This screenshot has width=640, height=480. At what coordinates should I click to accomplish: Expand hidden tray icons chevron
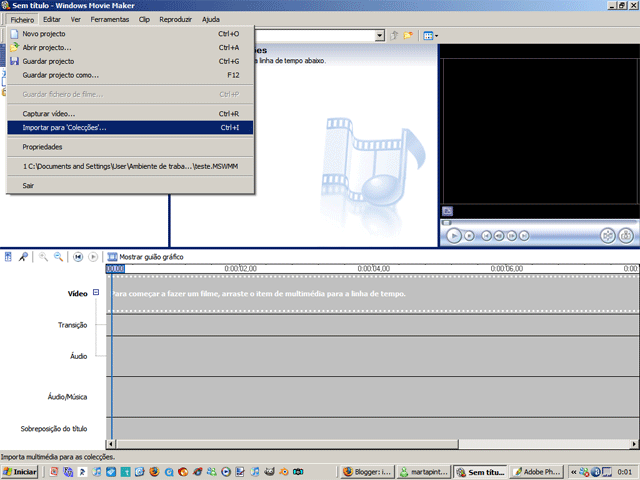pos(573,472)
